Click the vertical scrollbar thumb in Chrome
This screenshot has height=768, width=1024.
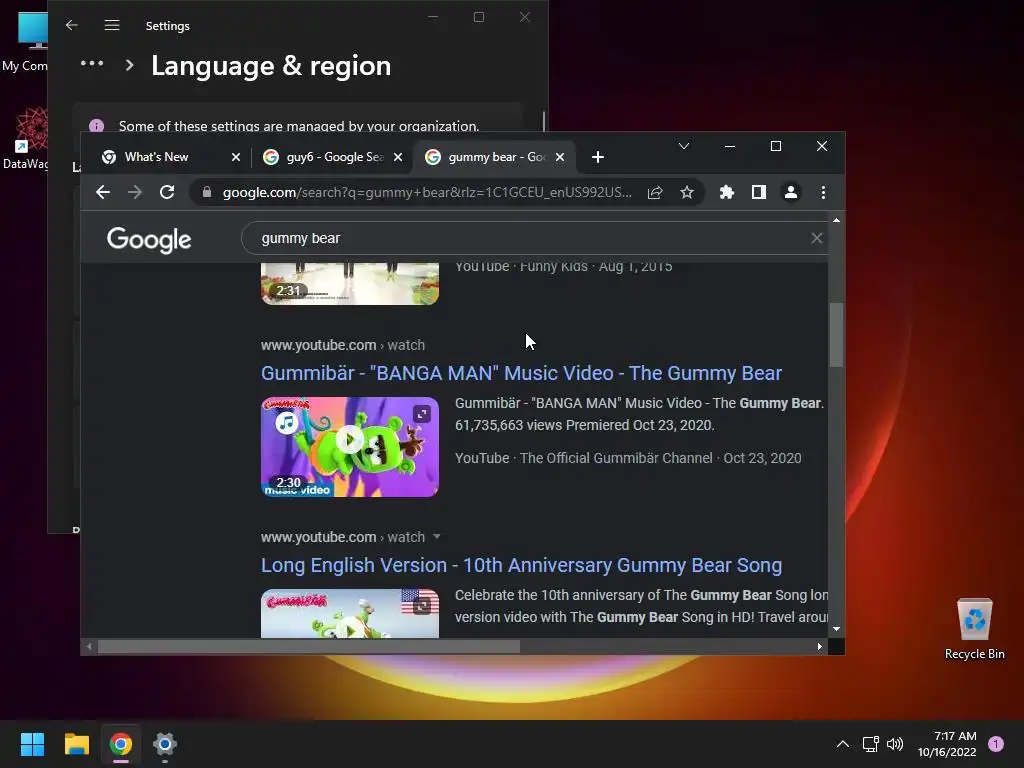point(836,334)
